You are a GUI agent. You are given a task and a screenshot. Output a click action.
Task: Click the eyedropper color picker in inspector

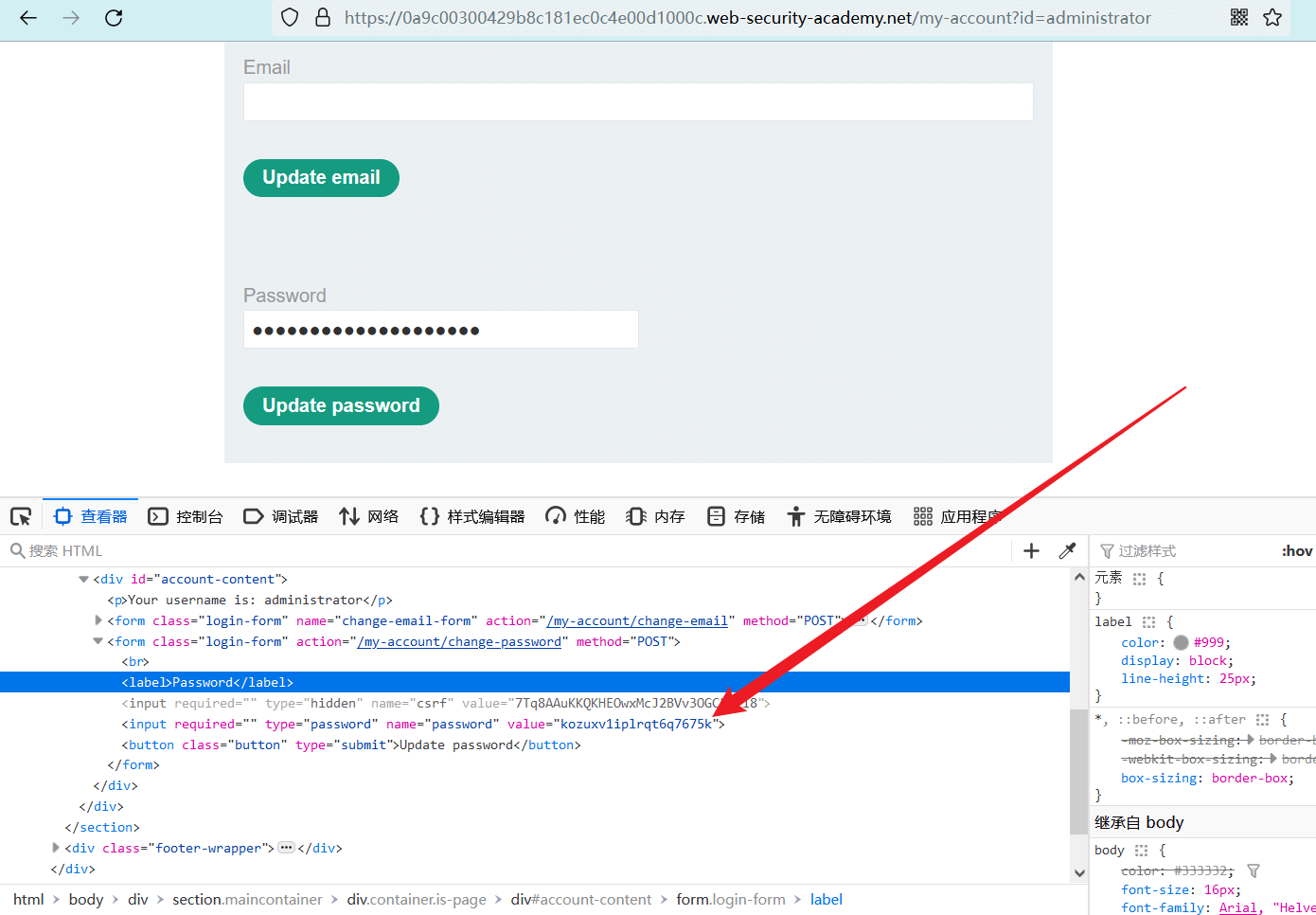tap(1067, 550)
